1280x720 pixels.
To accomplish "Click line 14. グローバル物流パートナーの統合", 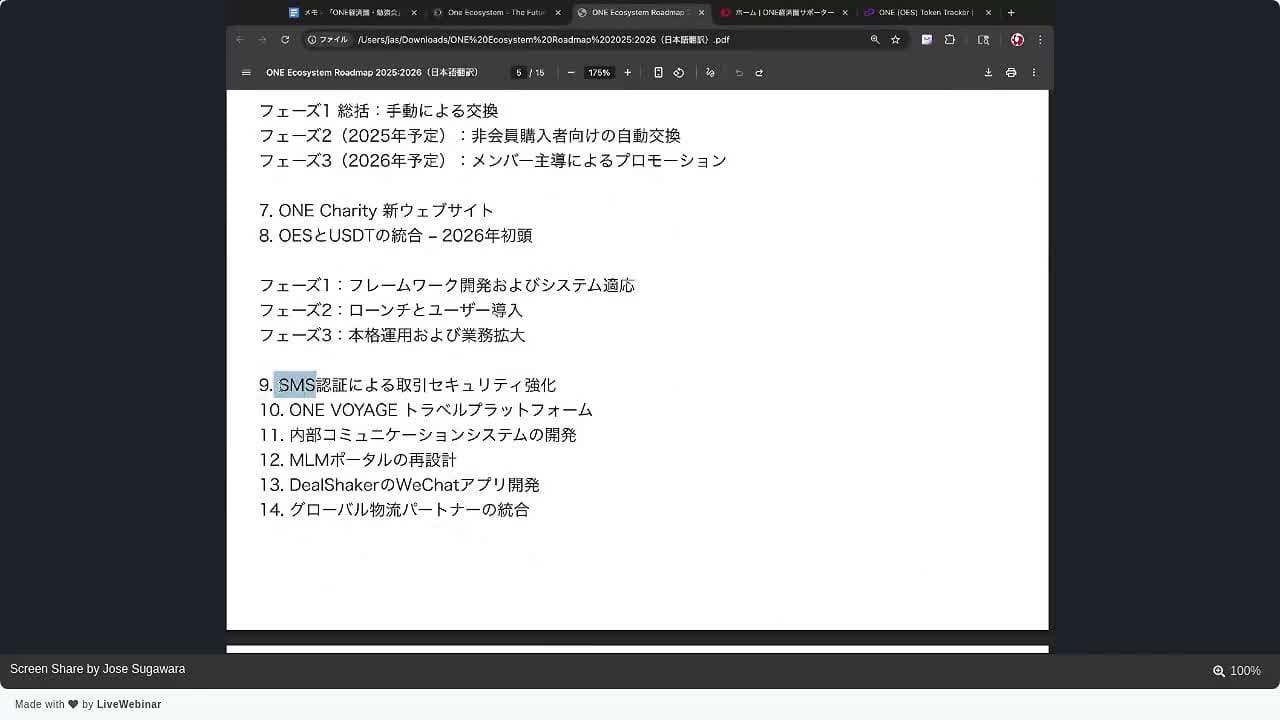I will click(394, 510).
